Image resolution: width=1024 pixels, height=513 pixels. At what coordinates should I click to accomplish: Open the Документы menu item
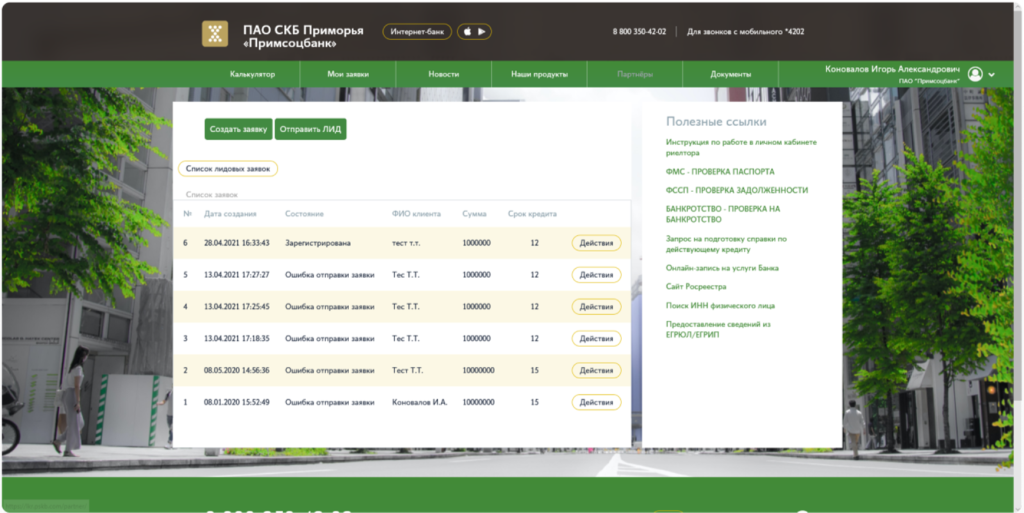(730, 75)
